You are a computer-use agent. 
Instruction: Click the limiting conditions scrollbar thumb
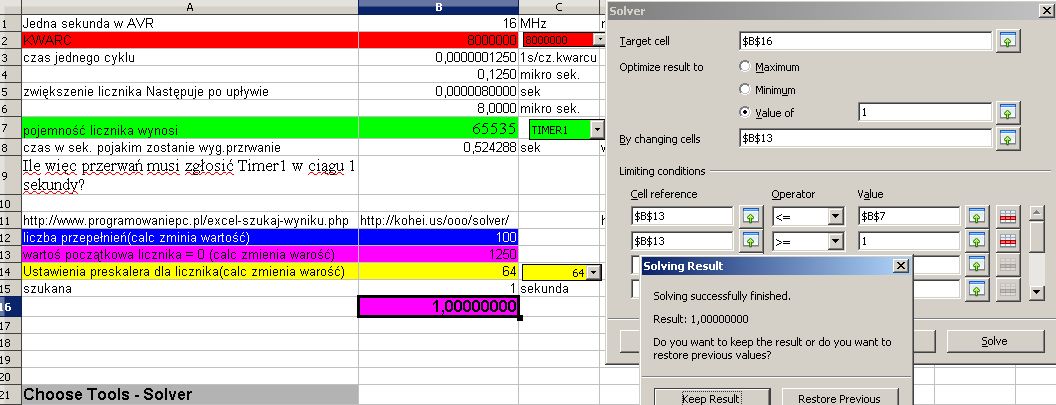[x=1038, y=236]
